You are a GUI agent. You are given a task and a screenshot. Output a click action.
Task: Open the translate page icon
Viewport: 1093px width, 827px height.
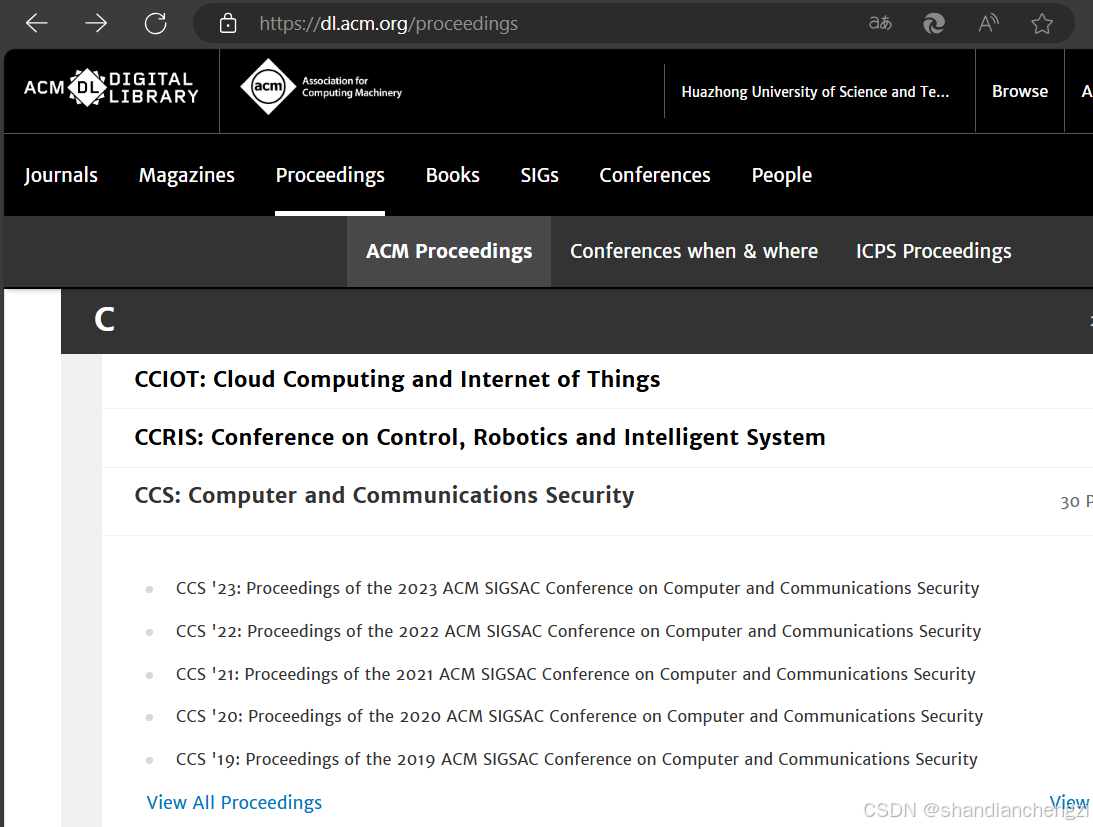(x=880, y=24)
